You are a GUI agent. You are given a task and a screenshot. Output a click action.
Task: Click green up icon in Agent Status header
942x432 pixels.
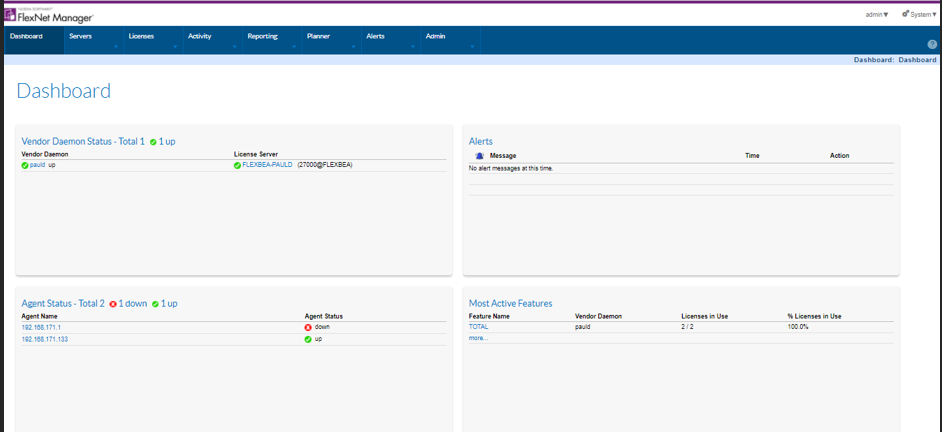155,304
